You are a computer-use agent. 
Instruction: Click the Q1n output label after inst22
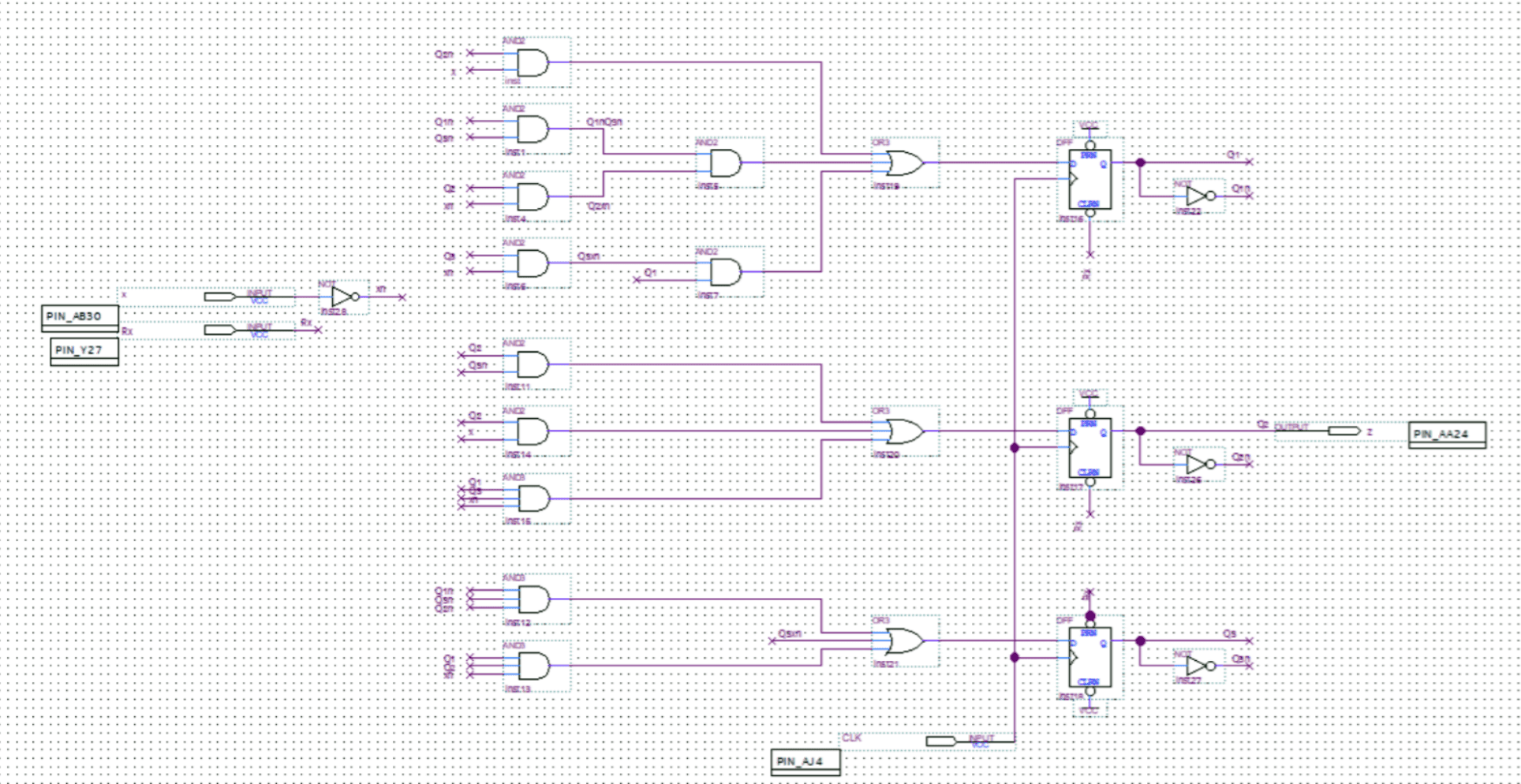[1241, 189]
